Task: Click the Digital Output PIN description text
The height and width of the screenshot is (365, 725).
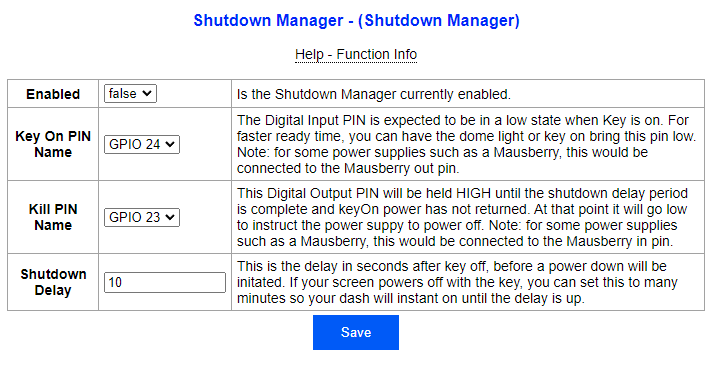Action: pos(462,217)
